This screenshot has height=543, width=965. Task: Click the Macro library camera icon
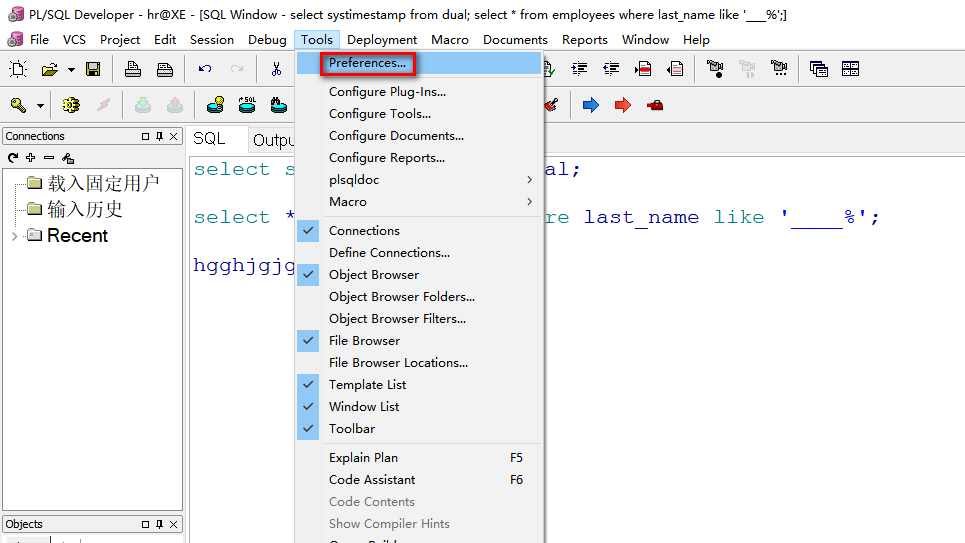coord(779,68)
